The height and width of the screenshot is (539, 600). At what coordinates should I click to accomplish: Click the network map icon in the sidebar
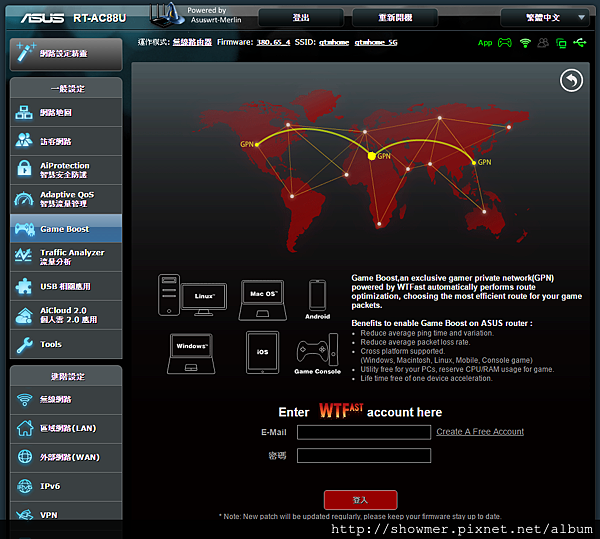24,112
